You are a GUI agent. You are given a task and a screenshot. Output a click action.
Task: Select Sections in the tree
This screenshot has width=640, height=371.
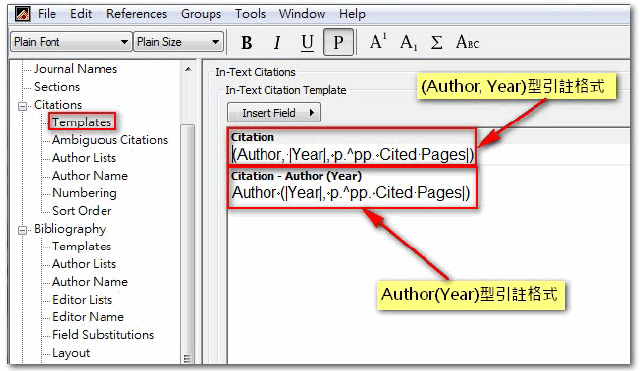57,87
